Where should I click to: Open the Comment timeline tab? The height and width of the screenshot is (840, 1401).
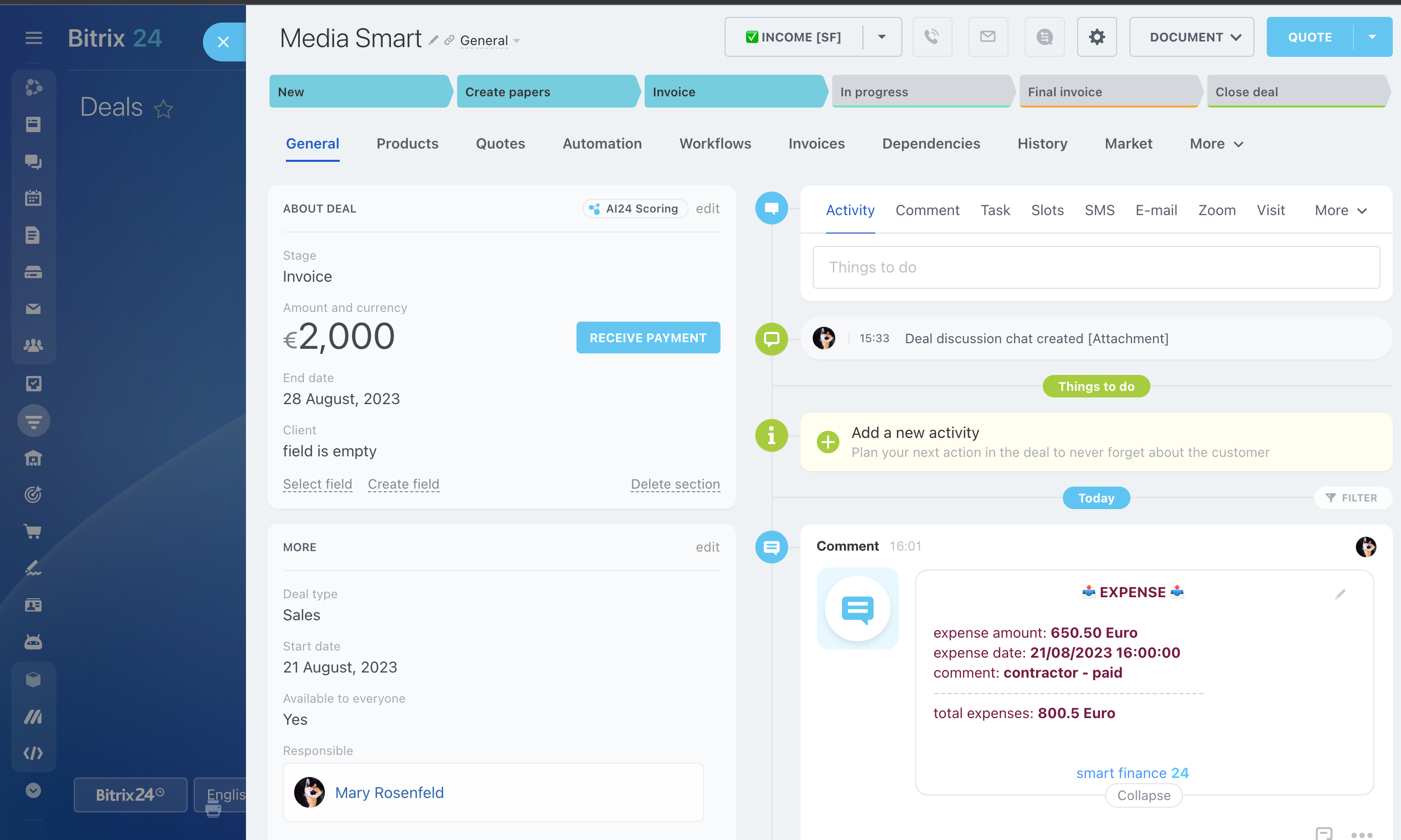(927, 211)
